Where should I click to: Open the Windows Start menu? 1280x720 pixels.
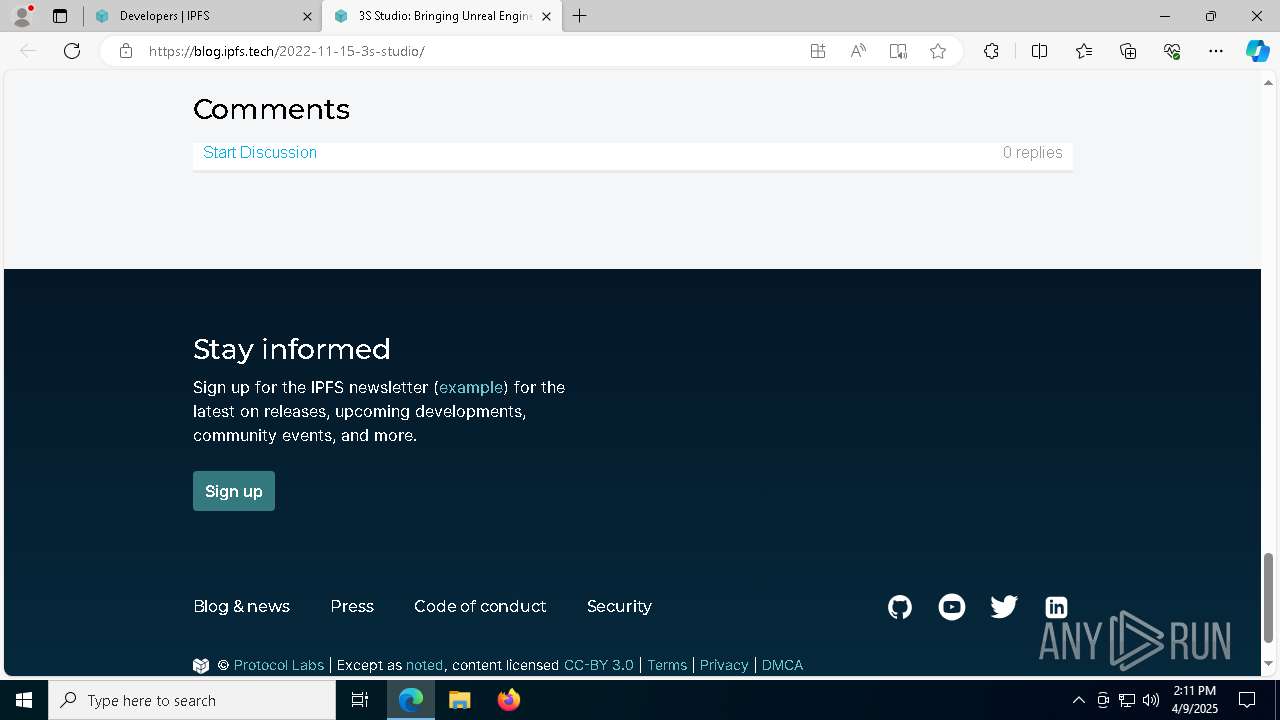click(x=24, y=700)
